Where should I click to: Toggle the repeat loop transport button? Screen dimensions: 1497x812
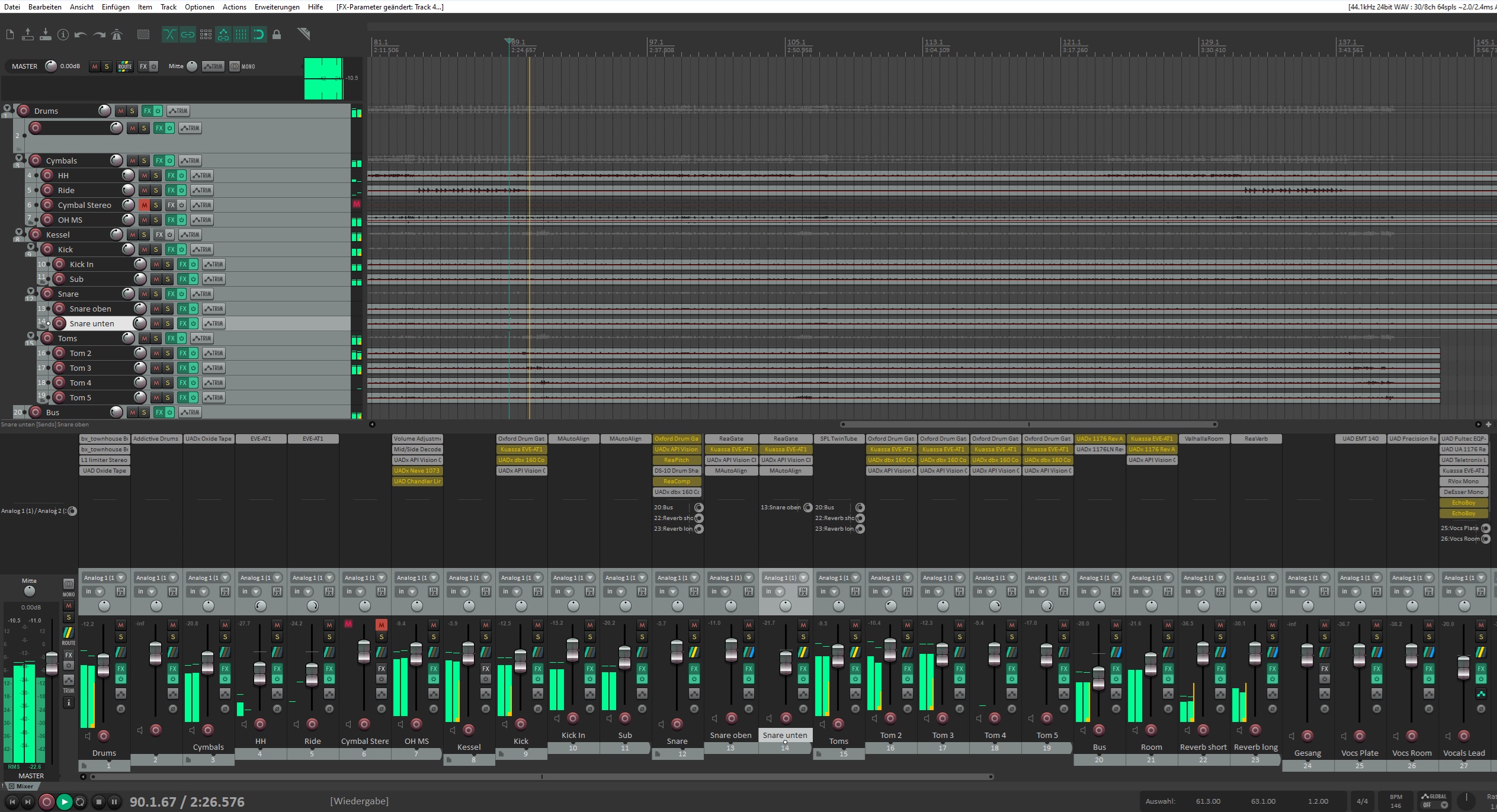pos(81,802)
